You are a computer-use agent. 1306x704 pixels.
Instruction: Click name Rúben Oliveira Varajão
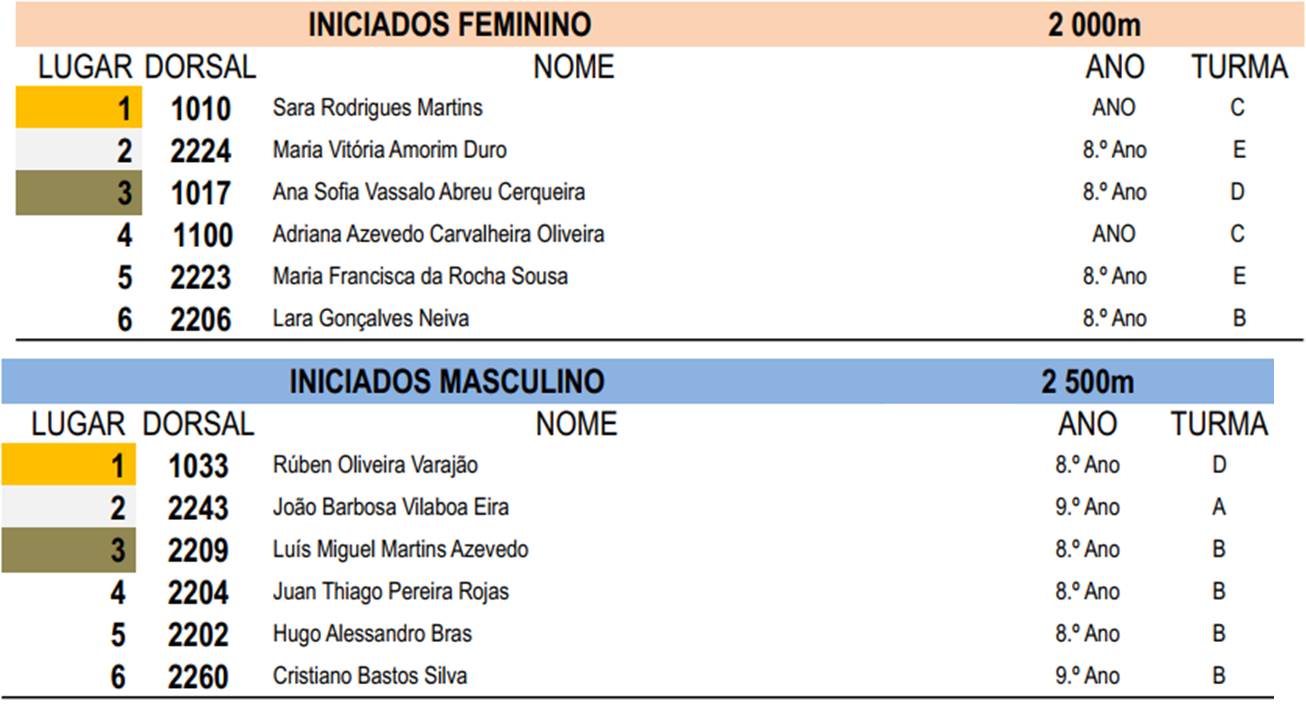375,465
